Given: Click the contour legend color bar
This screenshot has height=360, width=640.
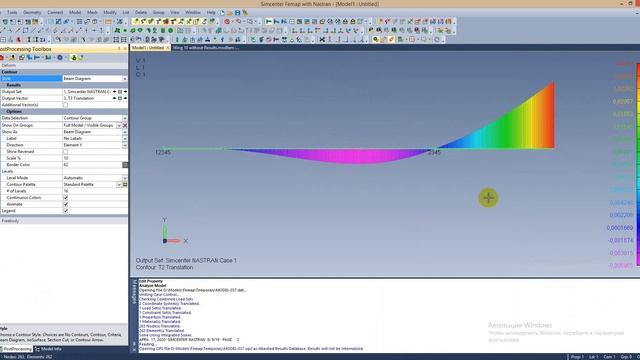Looking at the screenshot, I should click(638, 165).
